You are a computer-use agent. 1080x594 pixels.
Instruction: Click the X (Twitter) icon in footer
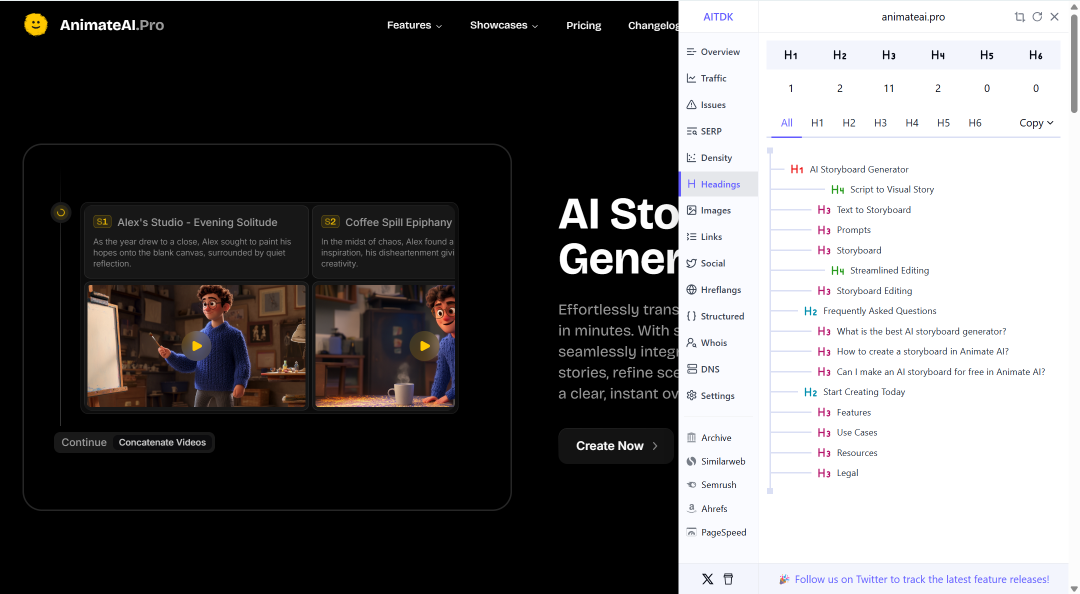[707, 579]
